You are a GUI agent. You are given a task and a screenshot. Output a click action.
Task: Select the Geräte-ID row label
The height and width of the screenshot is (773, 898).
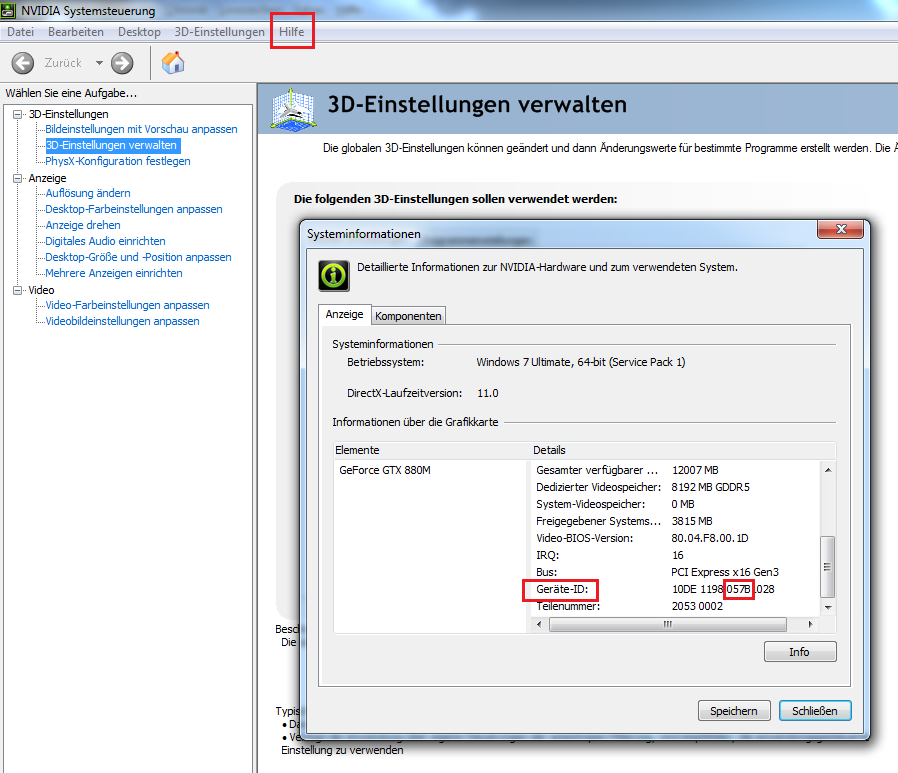[562, 589]
